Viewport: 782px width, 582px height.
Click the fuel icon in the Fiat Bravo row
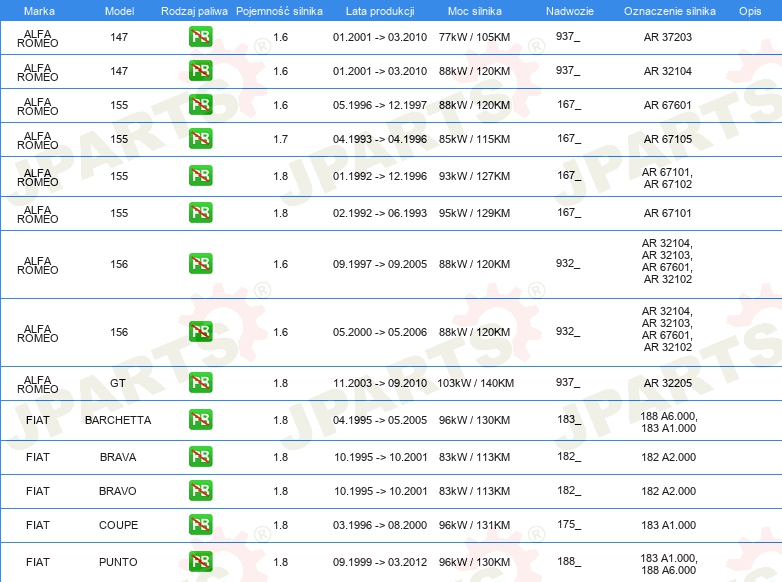coord(200,491)
